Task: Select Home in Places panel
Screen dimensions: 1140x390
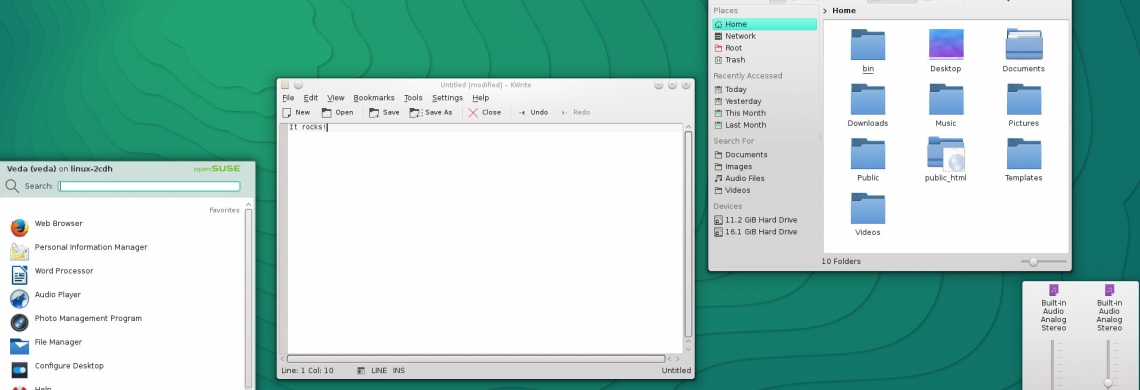Action: (x=764, y=24)
